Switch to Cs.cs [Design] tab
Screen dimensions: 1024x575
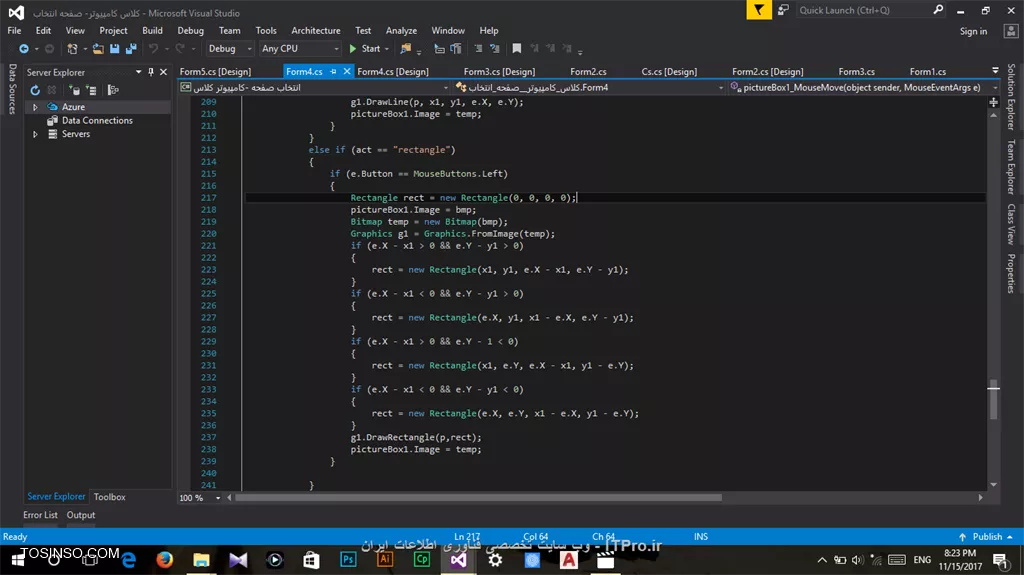669,72
